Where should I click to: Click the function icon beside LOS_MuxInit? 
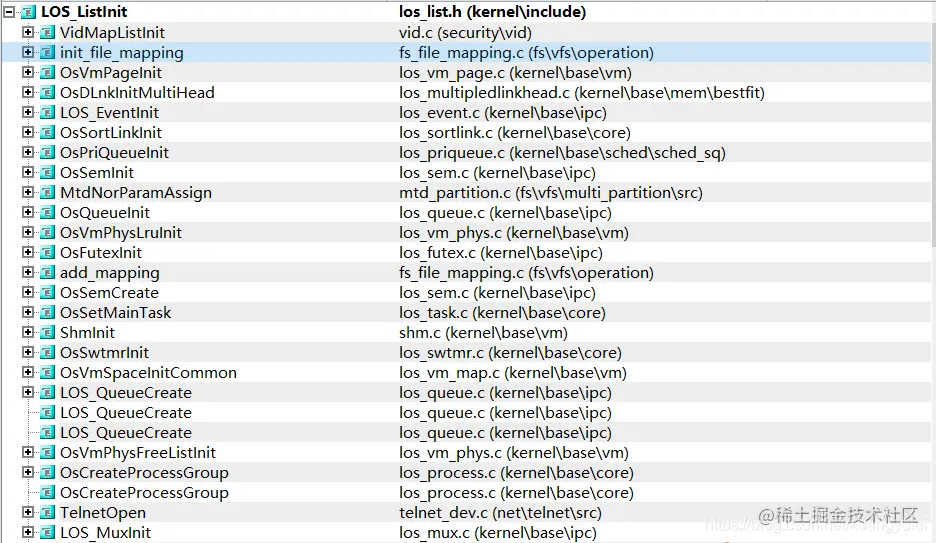[47, 532]
